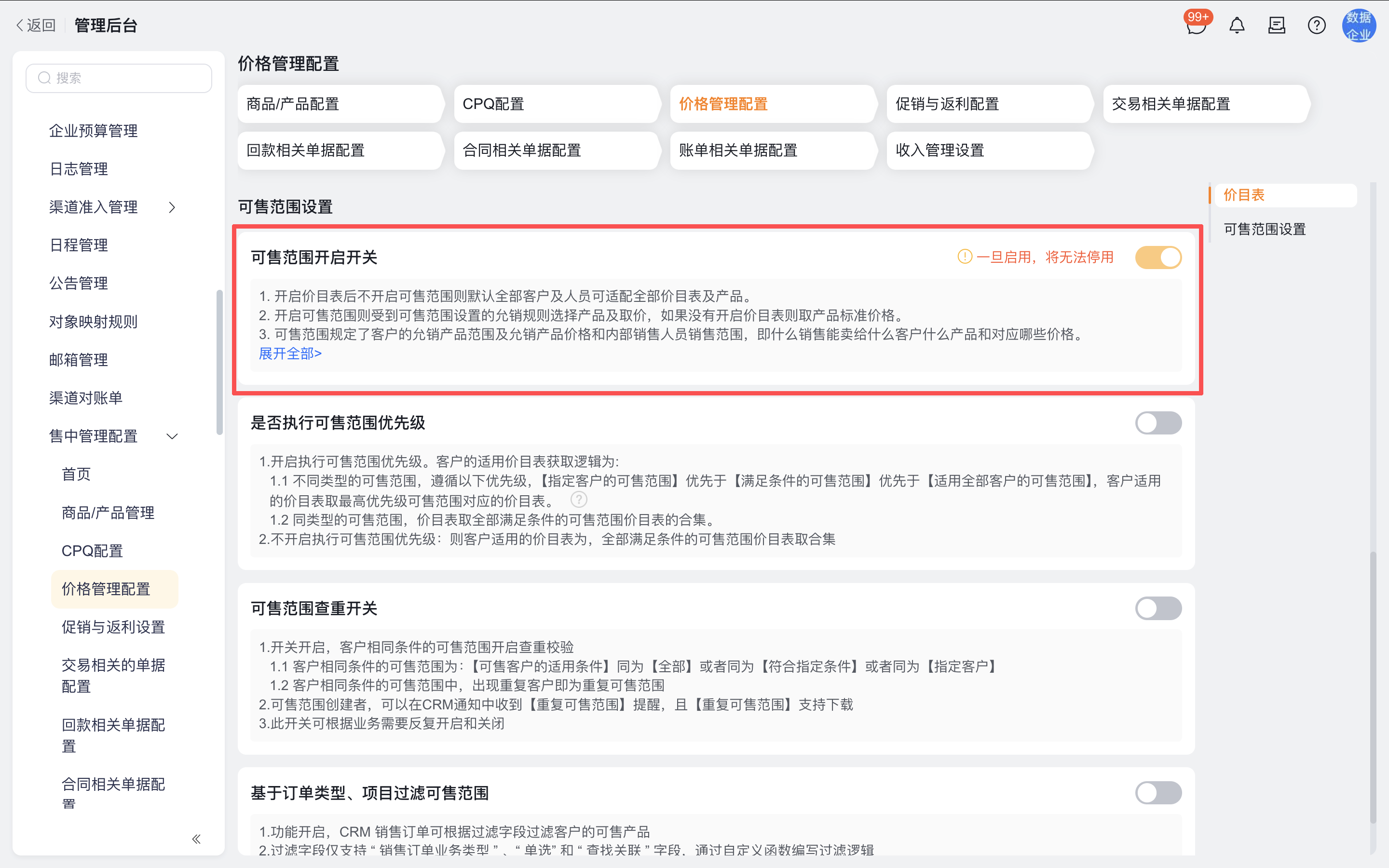This screenshot has width=1389, height=868.
Task: Jump to 可售范围设置 anchor link
Action: click(x=1265, y=230)
